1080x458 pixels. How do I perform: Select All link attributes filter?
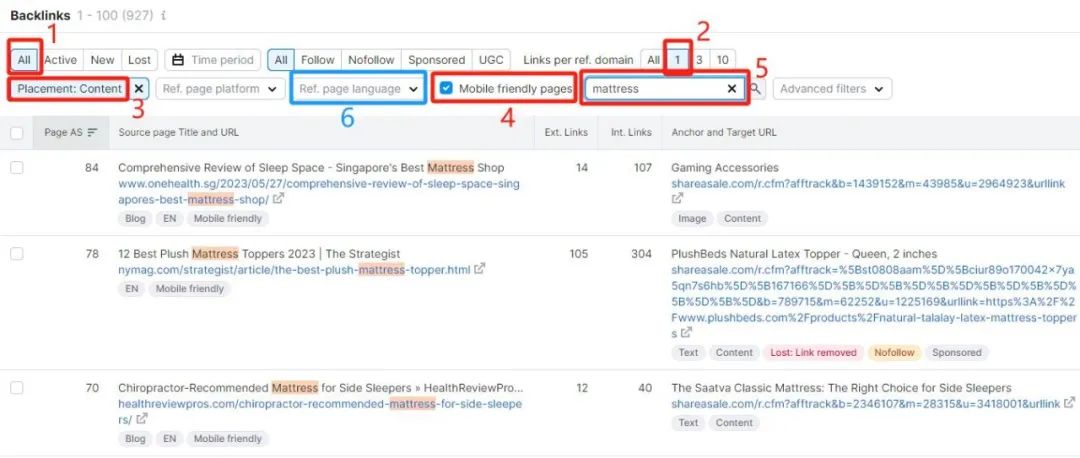coord(281,60)
